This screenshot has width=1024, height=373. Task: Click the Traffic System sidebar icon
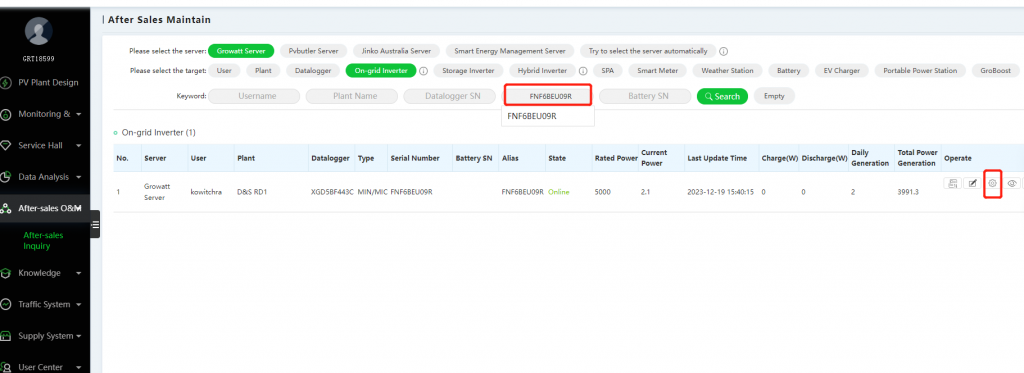pyautogui.click(x=6, y=304)
